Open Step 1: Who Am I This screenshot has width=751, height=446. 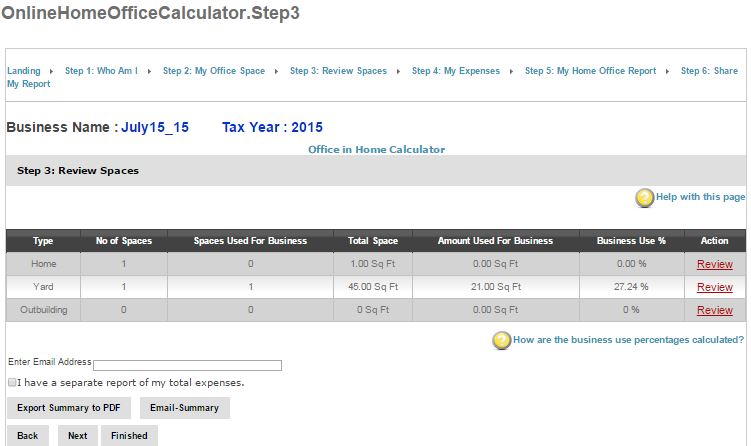[101, 71]
